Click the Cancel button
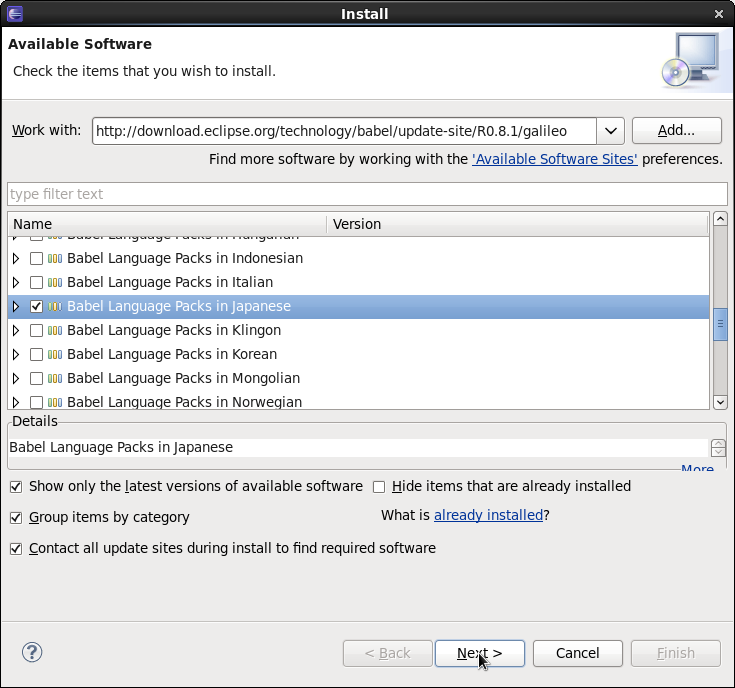The height and width of the screenshot is (688, 735). click(578, 653)
